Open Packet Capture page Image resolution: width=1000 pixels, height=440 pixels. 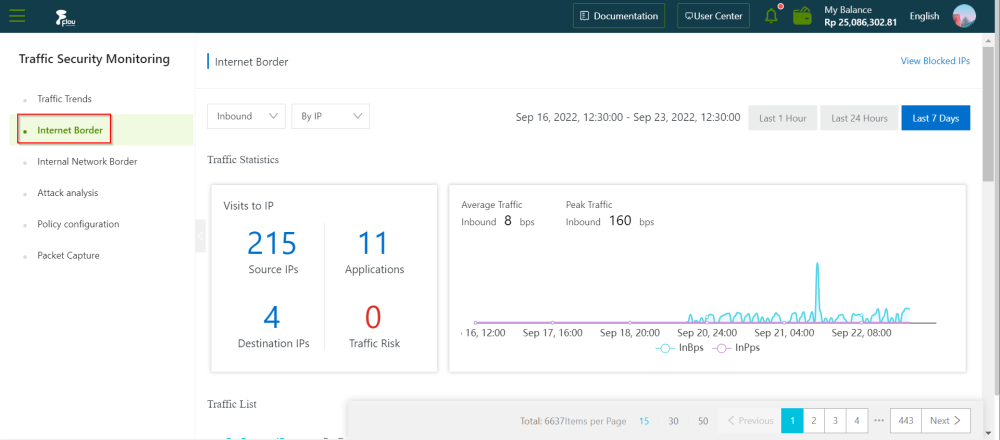point(68,255)
